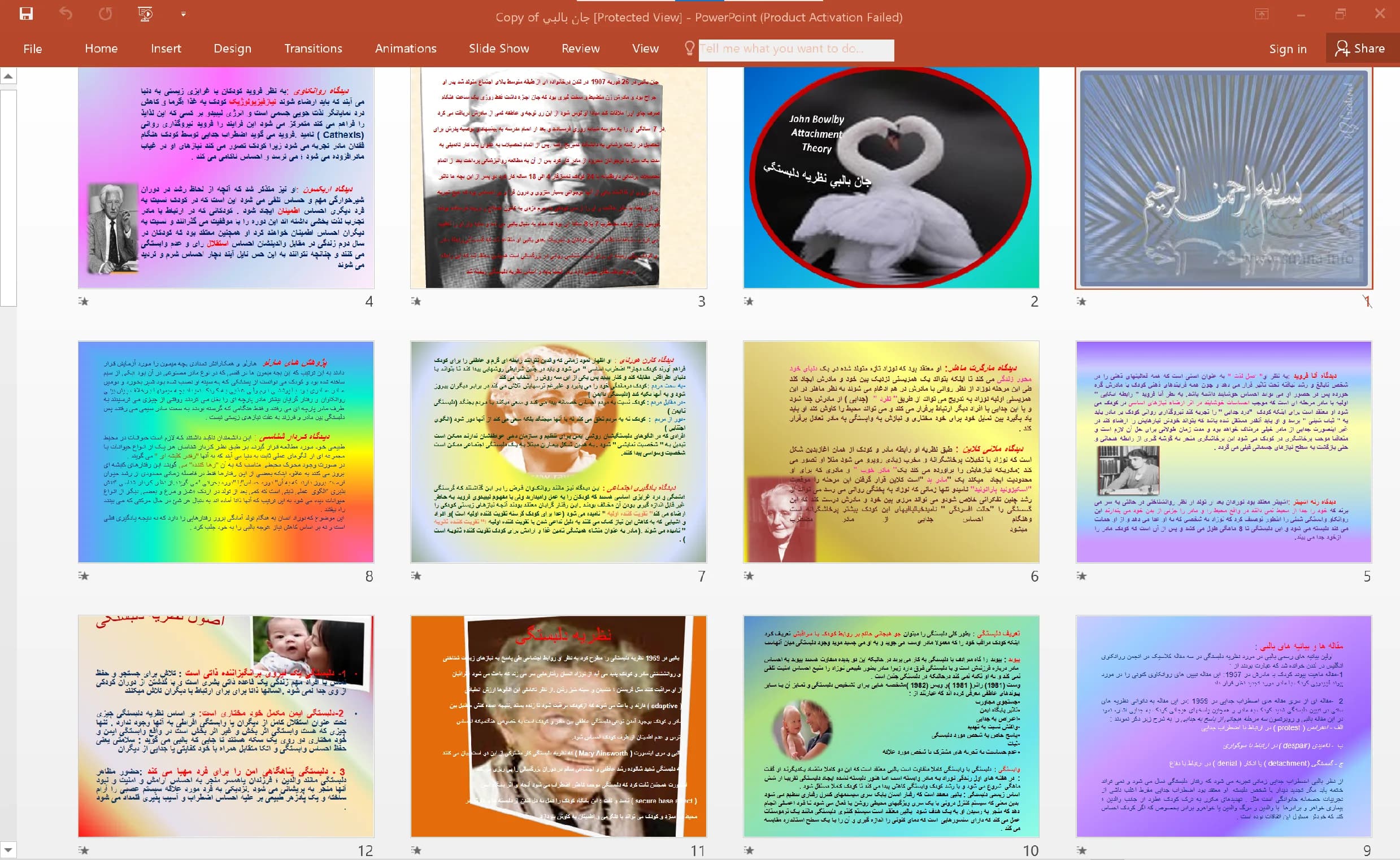
Task: Select slide 6 yellow red thumbnail
Action: (x=890, y=452)
